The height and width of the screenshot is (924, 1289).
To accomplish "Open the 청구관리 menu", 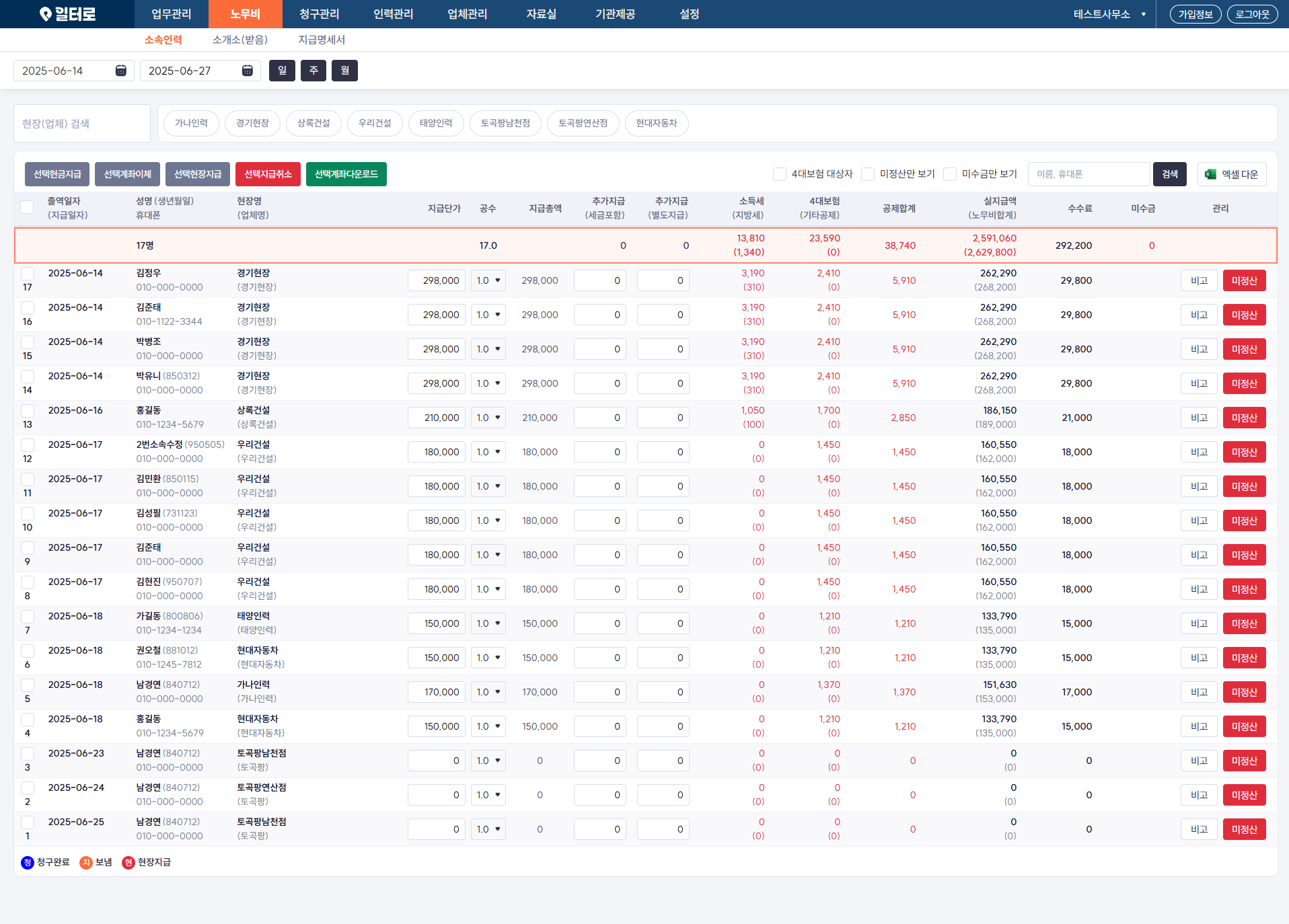I will [320, 14].
